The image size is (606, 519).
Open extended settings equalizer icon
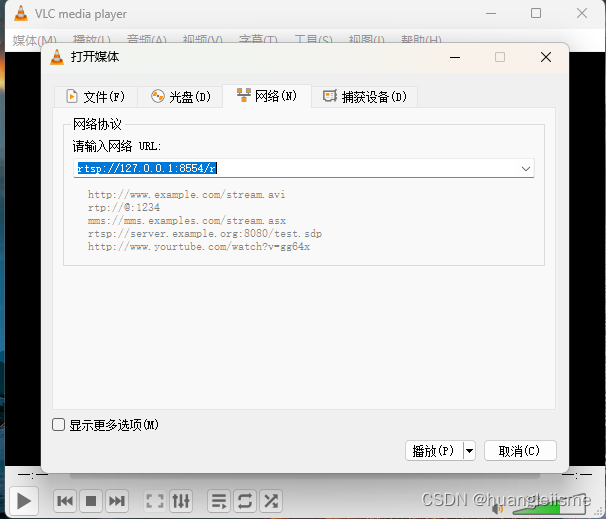pyautogui.click(x=181, y=501)
